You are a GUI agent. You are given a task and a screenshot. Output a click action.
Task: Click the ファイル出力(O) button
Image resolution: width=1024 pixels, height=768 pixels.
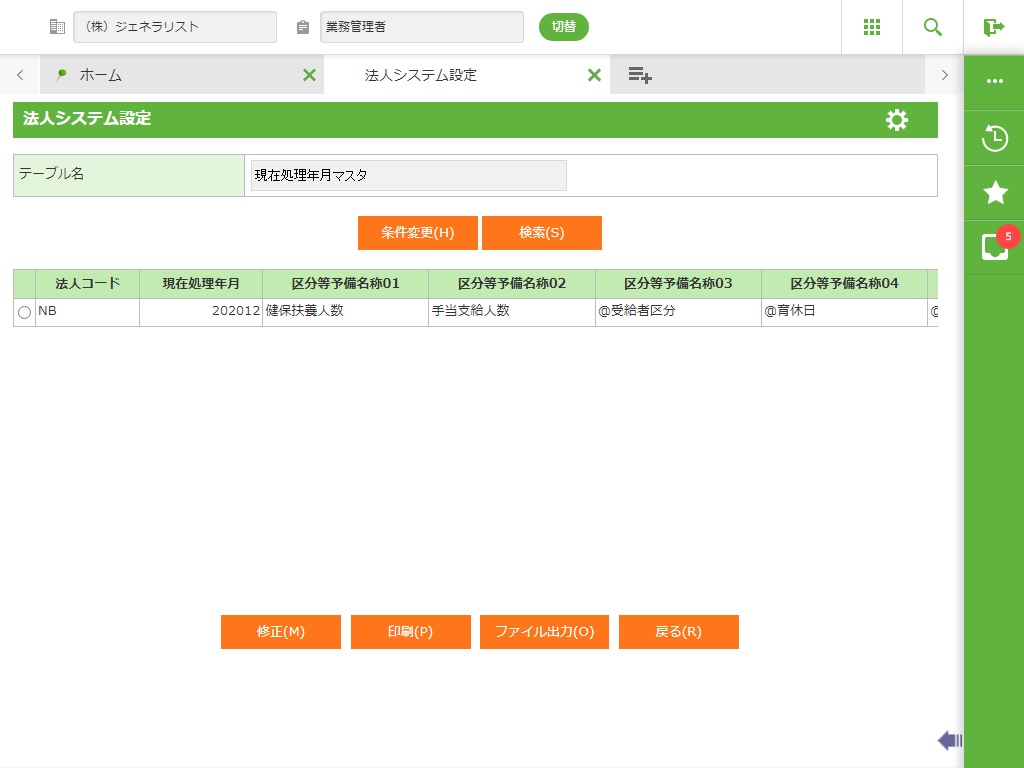544,632
